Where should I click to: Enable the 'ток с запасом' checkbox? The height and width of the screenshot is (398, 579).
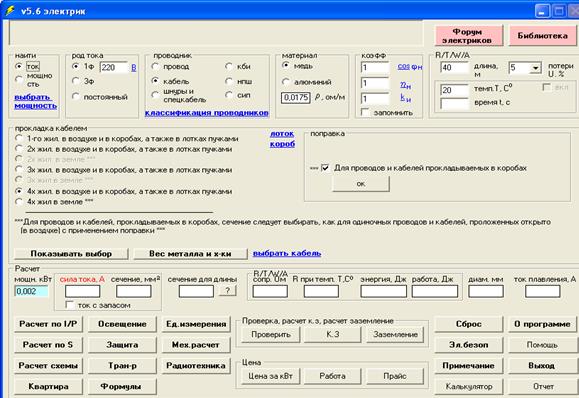69,305
